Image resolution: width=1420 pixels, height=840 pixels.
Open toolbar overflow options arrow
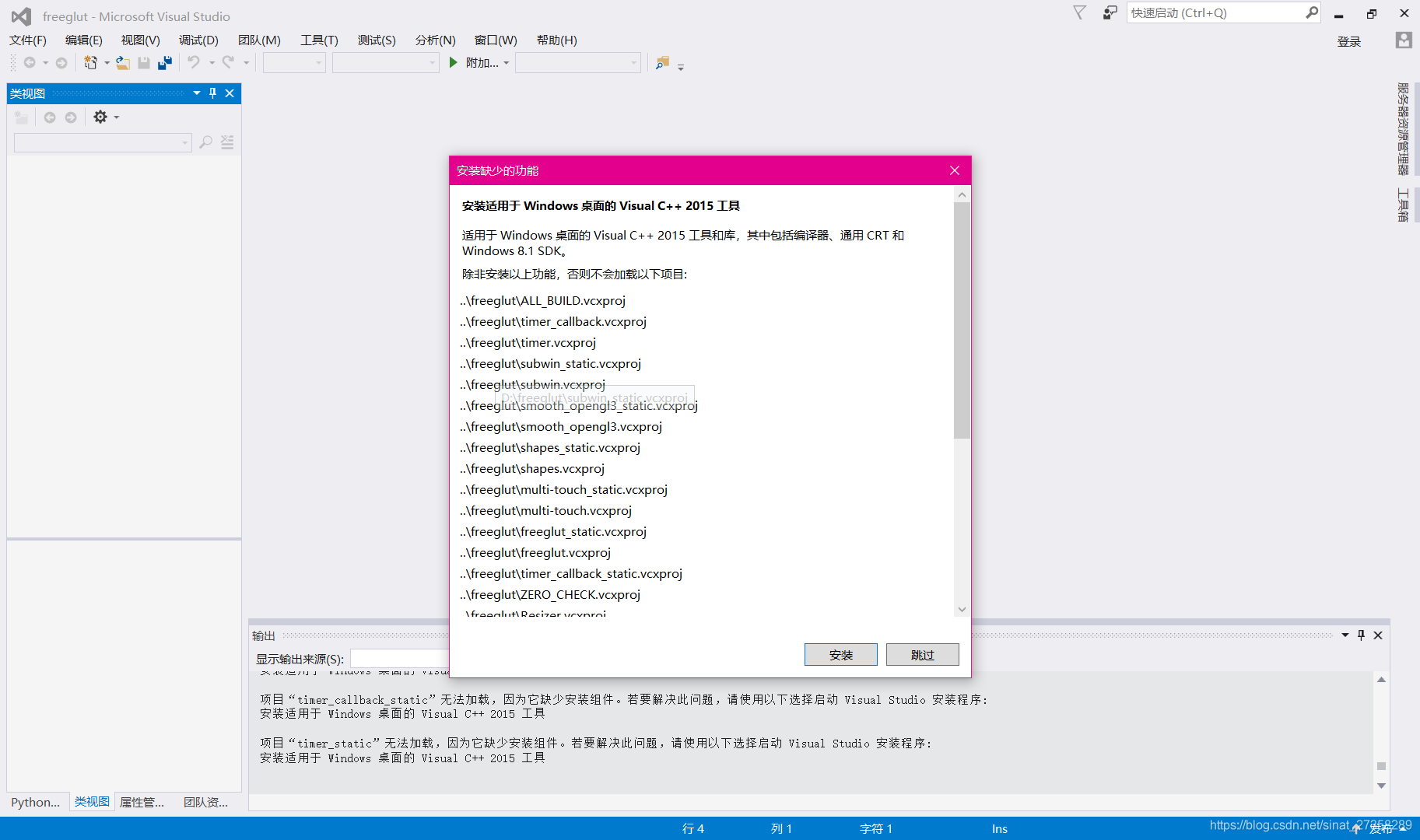pyautogui.click(x=681, y=68)
